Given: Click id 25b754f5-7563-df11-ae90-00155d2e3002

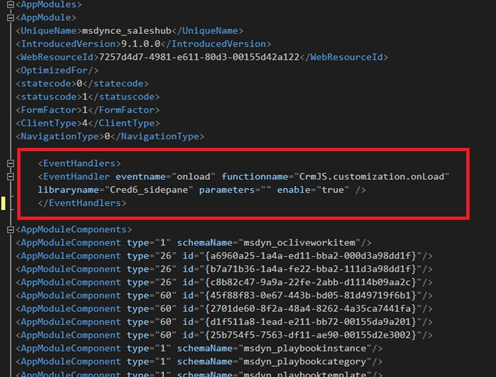Looking at the screenshot, I should (x=311, y=335).
